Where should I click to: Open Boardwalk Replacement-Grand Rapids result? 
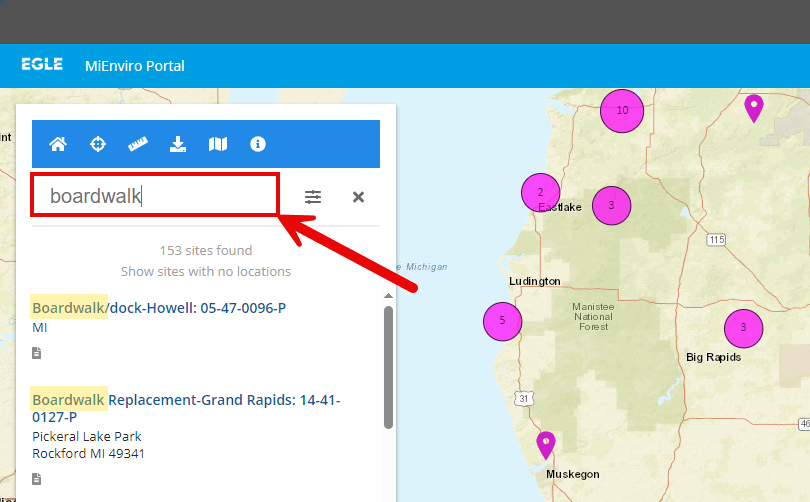(x=186, y=408)
